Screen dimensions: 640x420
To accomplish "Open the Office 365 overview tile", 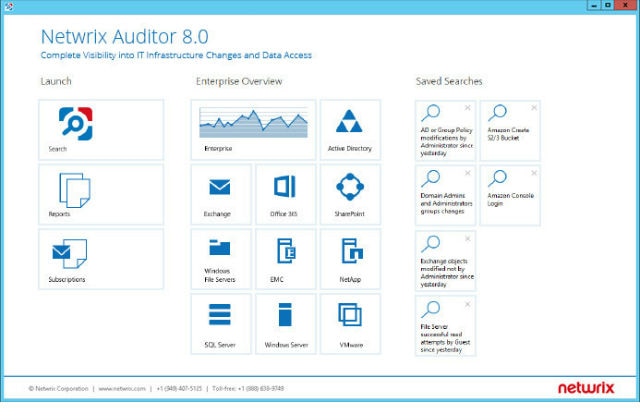I will click(286, 195).
